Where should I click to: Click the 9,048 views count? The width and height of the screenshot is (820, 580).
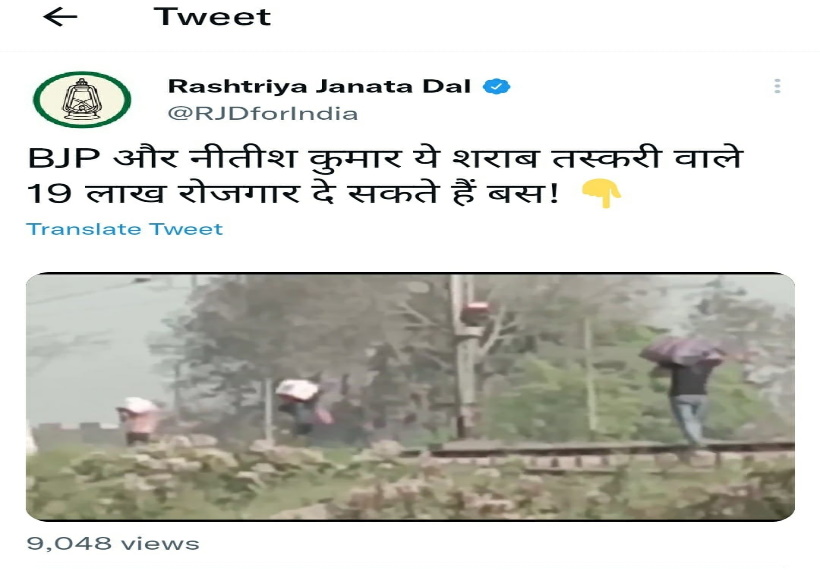113,543
